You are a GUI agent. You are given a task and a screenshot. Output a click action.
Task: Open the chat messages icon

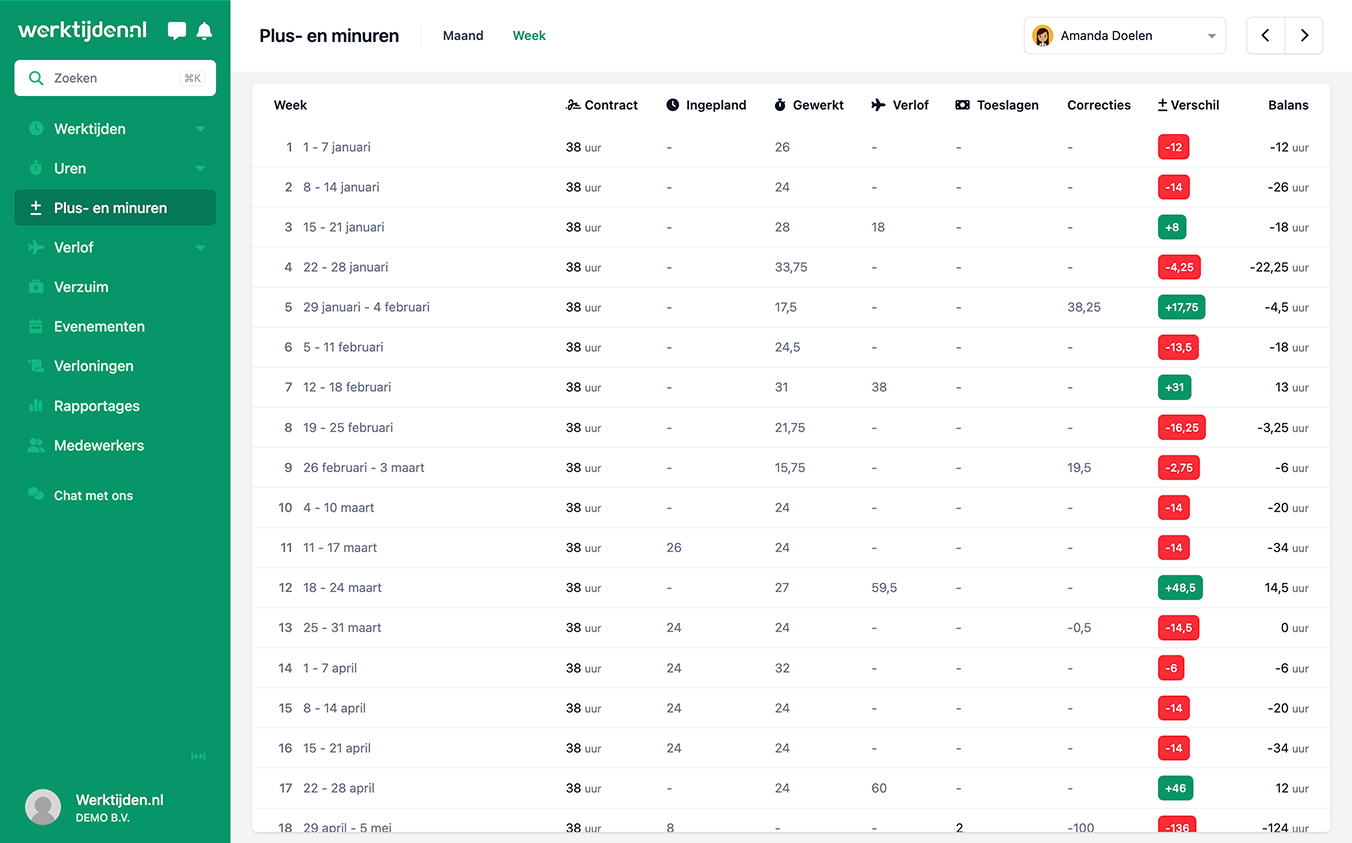point(177,31)
